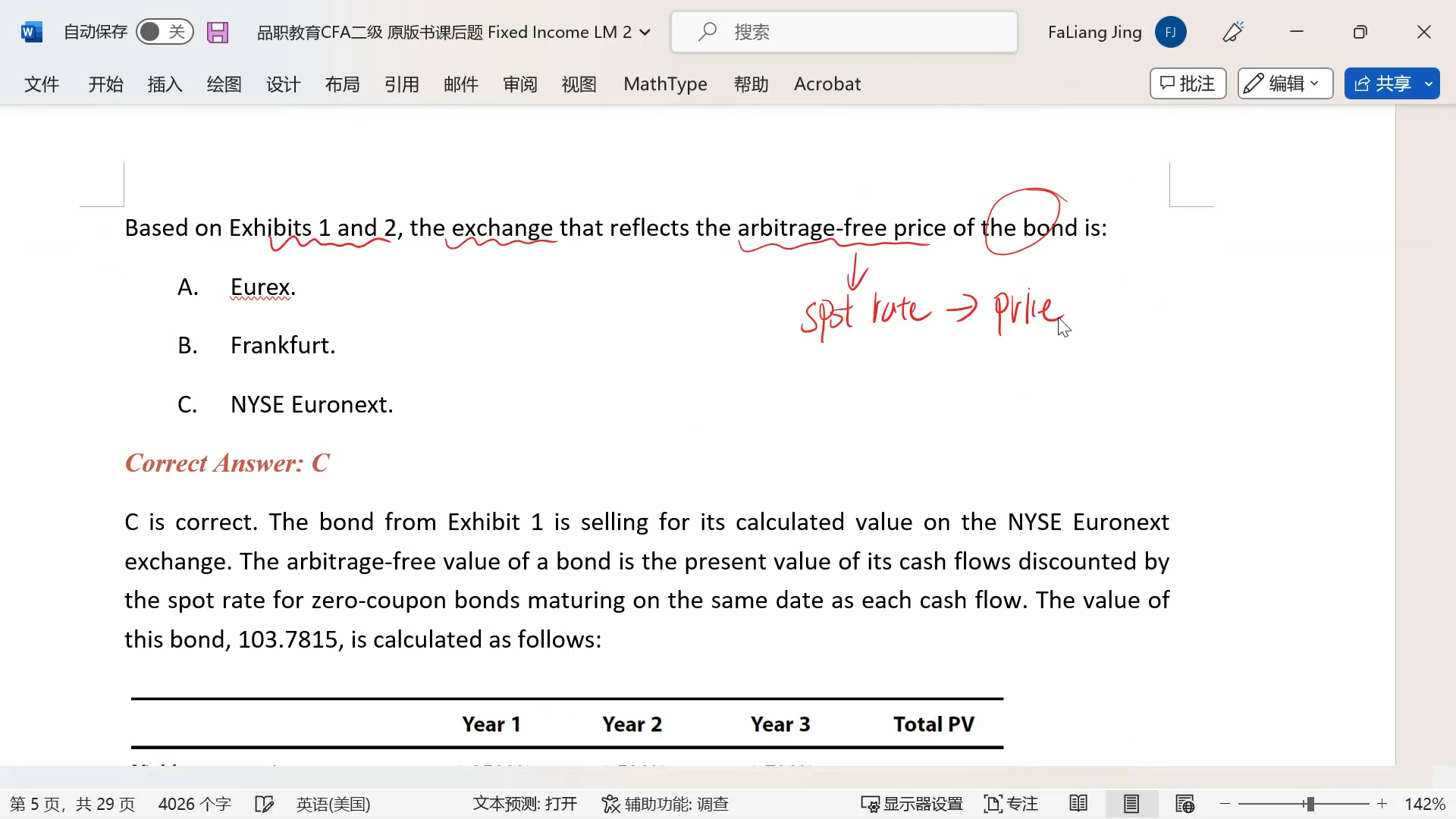Switch to the 设计 tab
Screen dimensions: 1456x819
click(x=283, y=84)
